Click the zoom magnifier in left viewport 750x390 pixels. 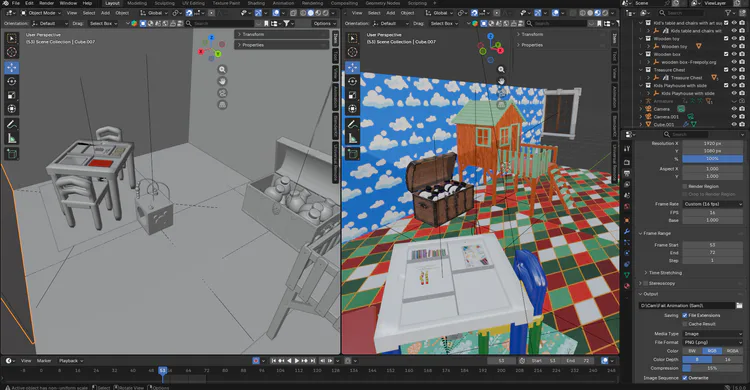pos(222,69)
